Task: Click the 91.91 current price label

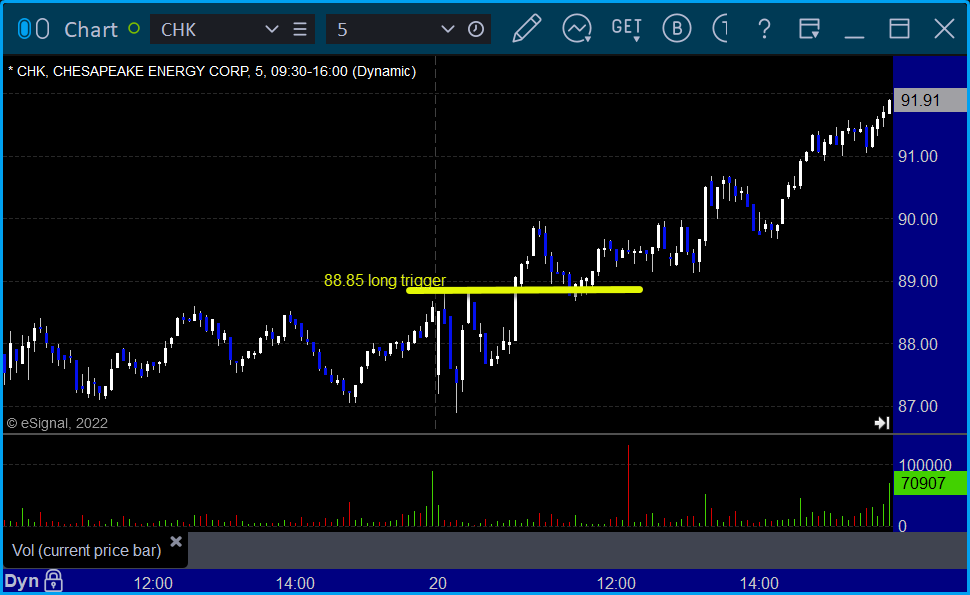Action: tap(930, 100)
